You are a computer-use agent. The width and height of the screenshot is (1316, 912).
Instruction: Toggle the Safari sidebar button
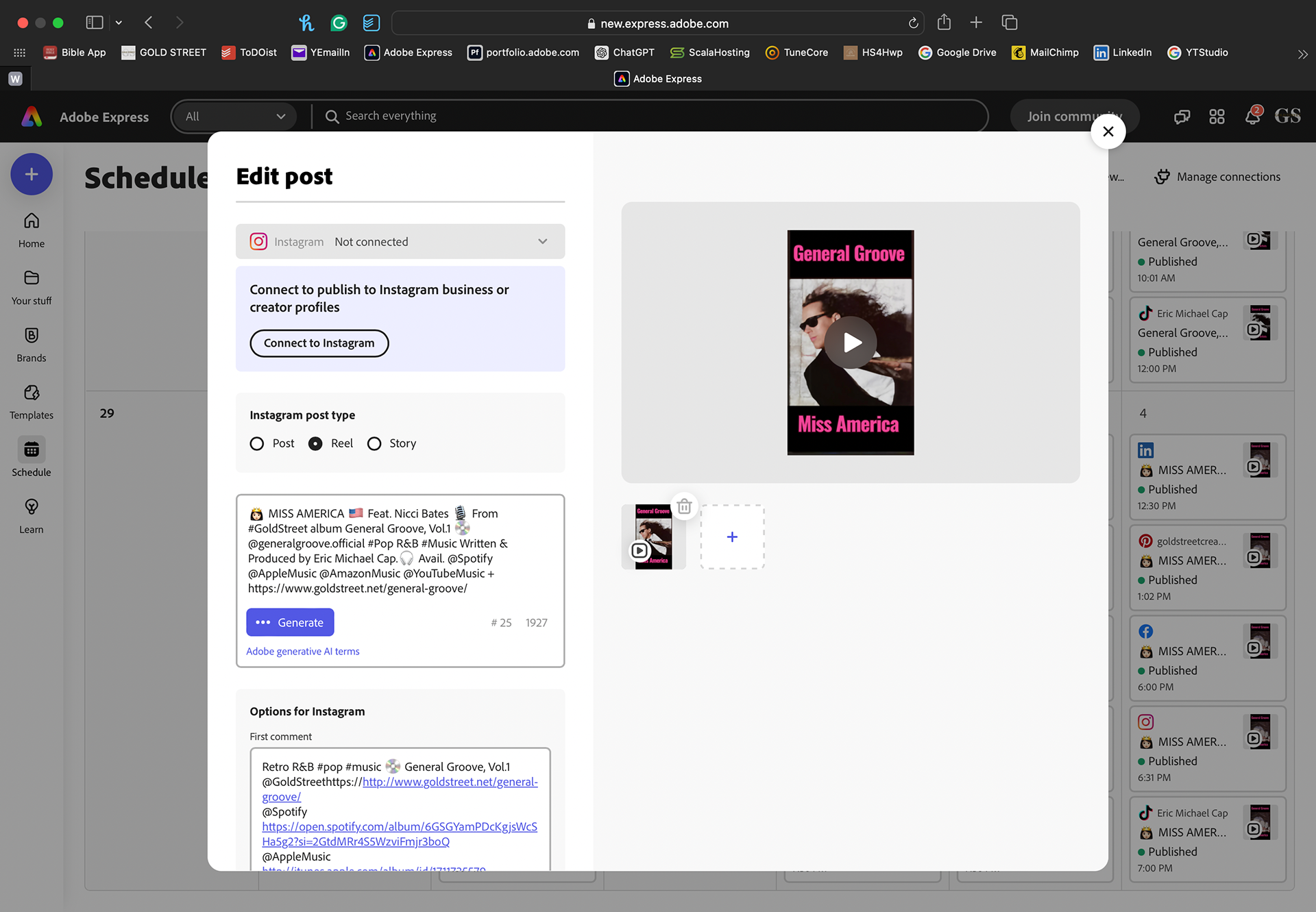coord(94,23)
